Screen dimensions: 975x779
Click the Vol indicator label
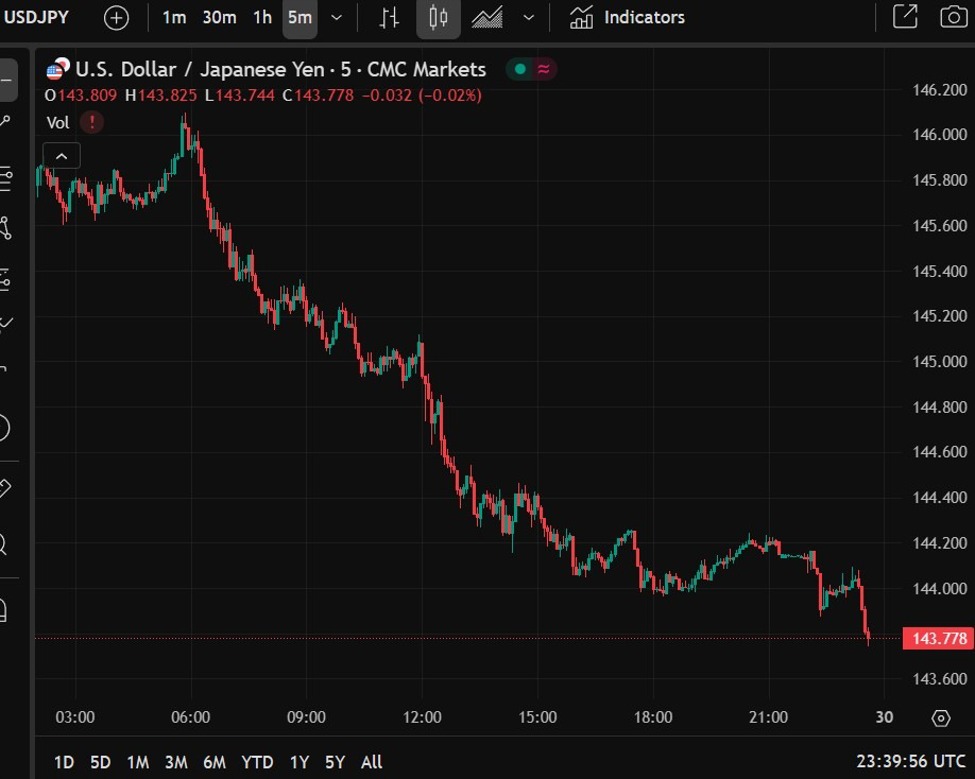point(58,122)
